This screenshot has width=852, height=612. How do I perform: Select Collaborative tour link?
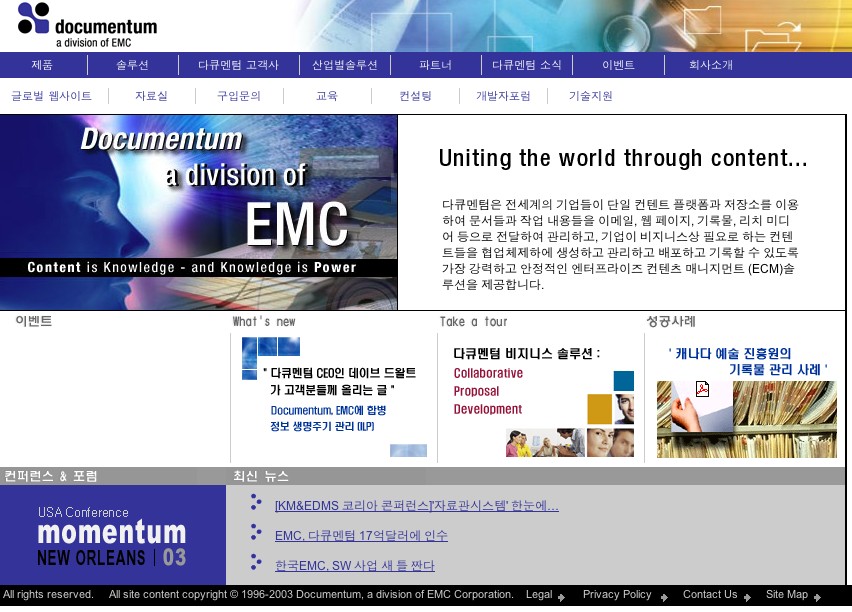(x=488, y=373)
